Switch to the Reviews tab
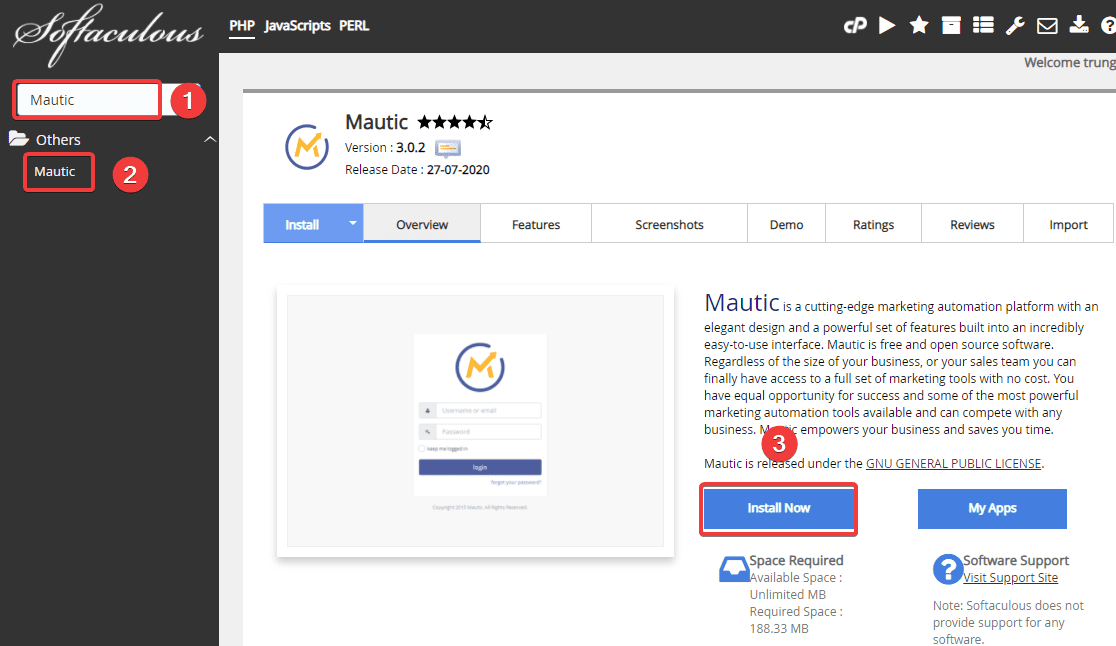Viewport: 1116px width, 646px height. click(x=972, y=225)
